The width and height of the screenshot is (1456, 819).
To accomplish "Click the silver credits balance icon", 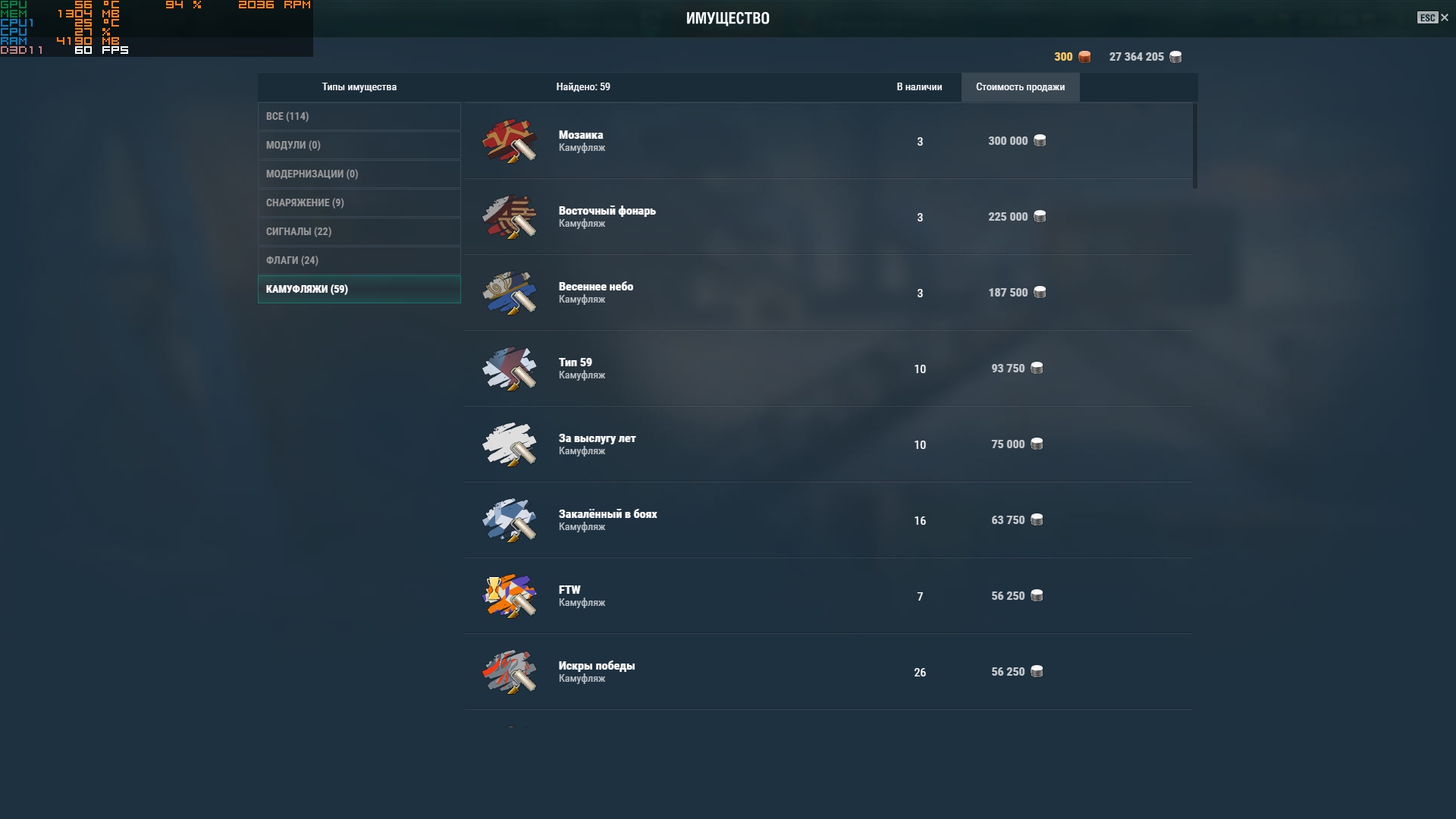I will 1175,57.
